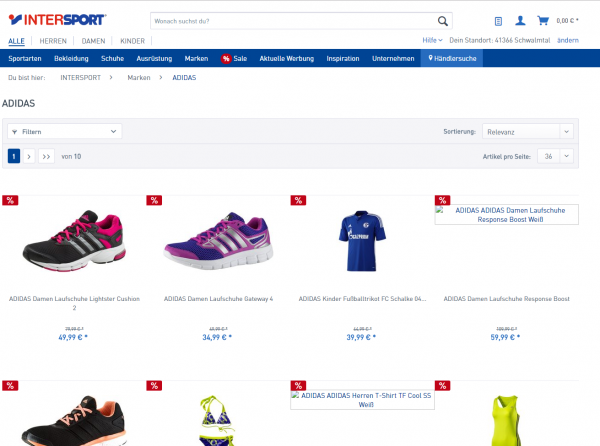Open the Hilfe dropdown

(432, 40)
